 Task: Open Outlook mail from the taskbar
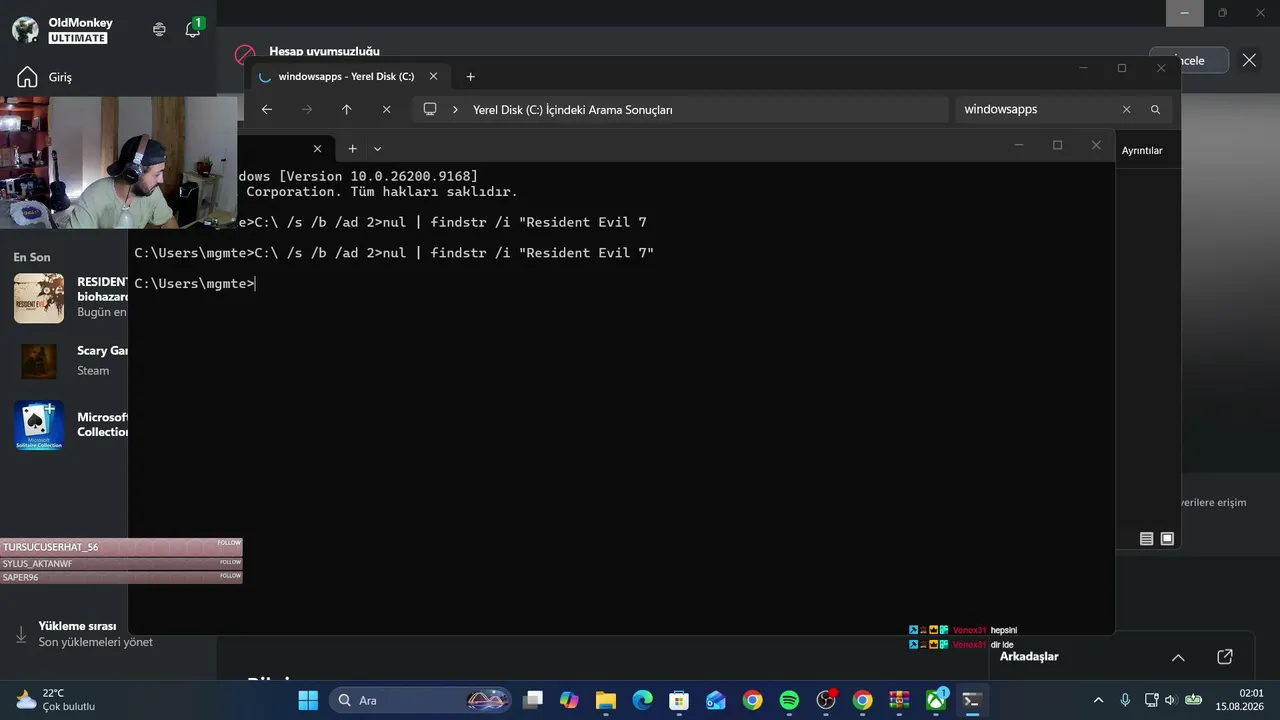click(716, 700)
